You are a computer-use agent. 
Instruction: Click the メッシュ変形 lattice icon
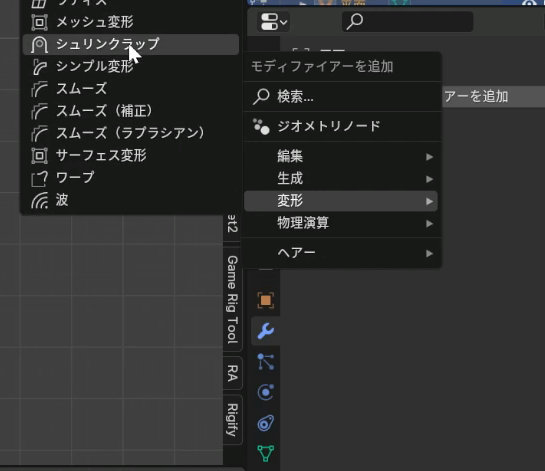[39, 22]
